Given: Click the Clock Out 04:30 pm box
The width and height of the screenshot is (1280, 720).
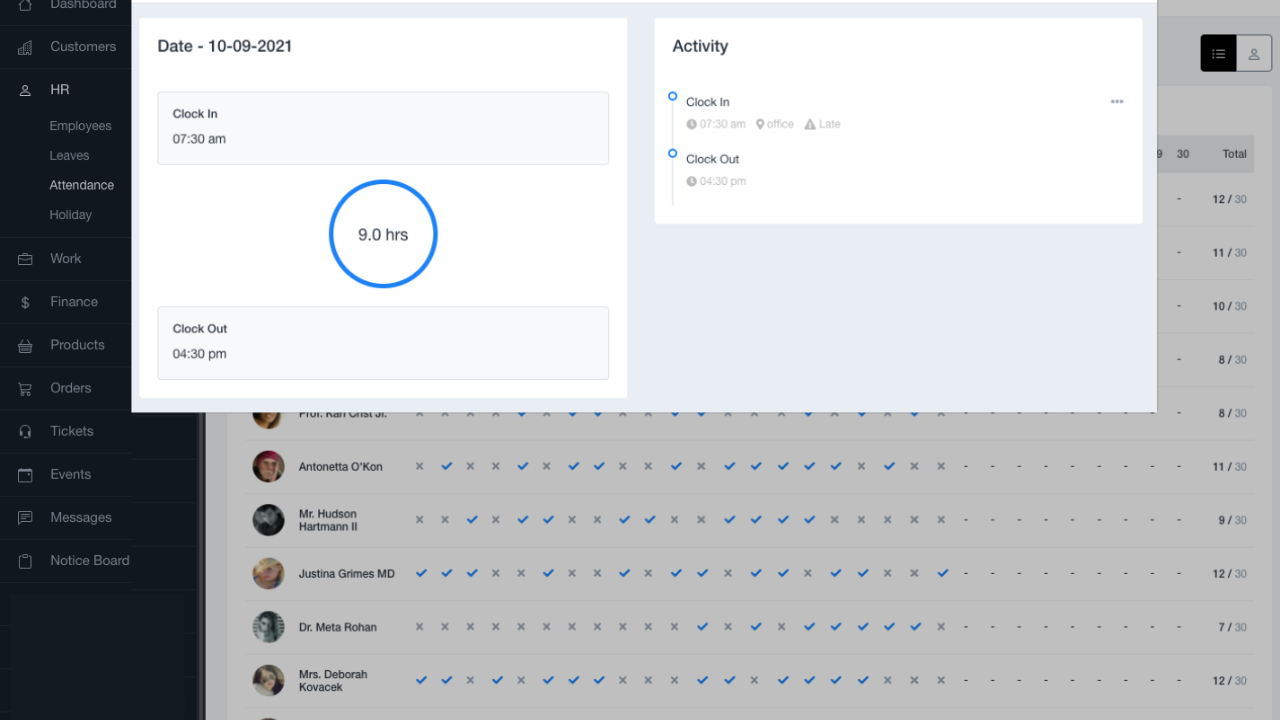Looking at the screenshot, I should pos(383,343).
